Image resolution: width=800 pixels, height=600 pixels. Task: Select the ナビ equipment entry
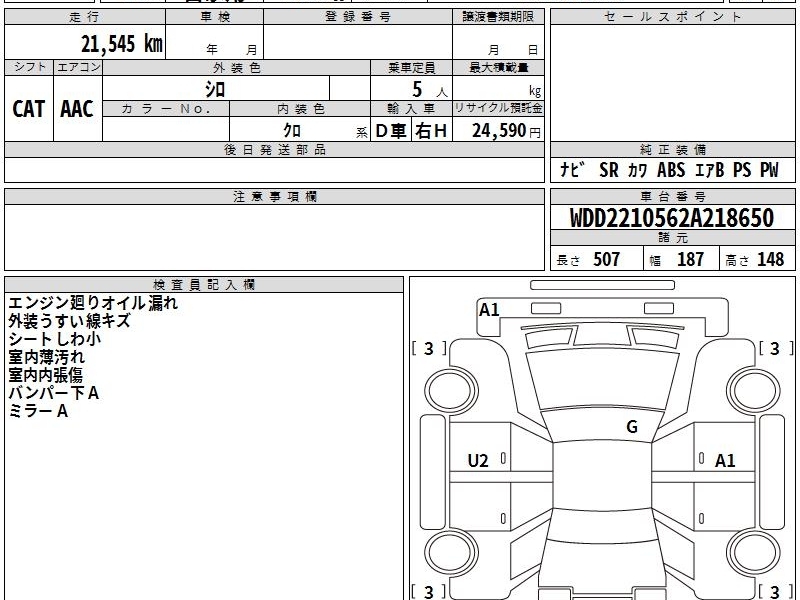571,169
